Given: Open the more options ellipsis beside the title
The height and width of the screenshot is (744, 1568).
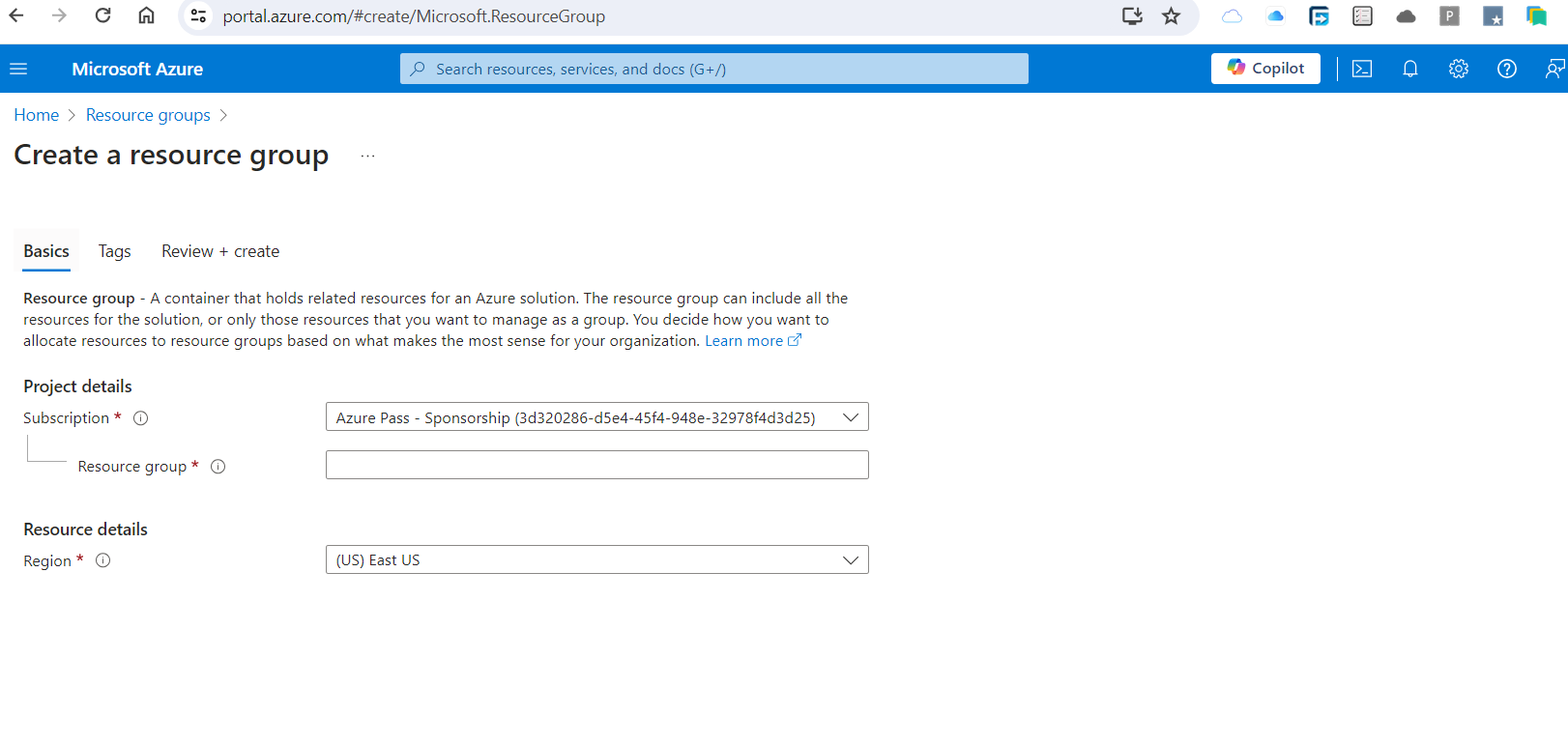Looking at the screenshot, I should (367, 156).
